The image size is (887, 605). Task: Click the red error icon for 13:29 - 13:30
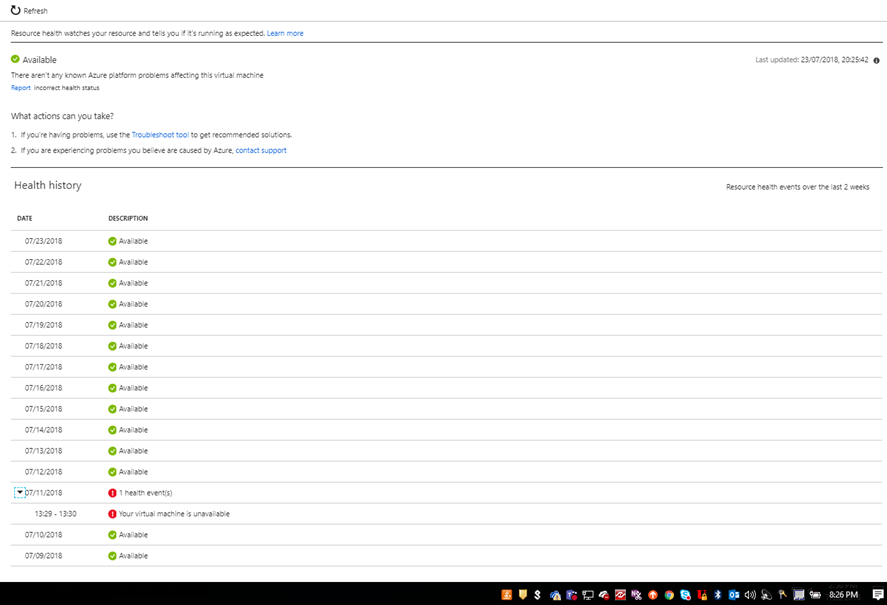(x=112, y=514)
